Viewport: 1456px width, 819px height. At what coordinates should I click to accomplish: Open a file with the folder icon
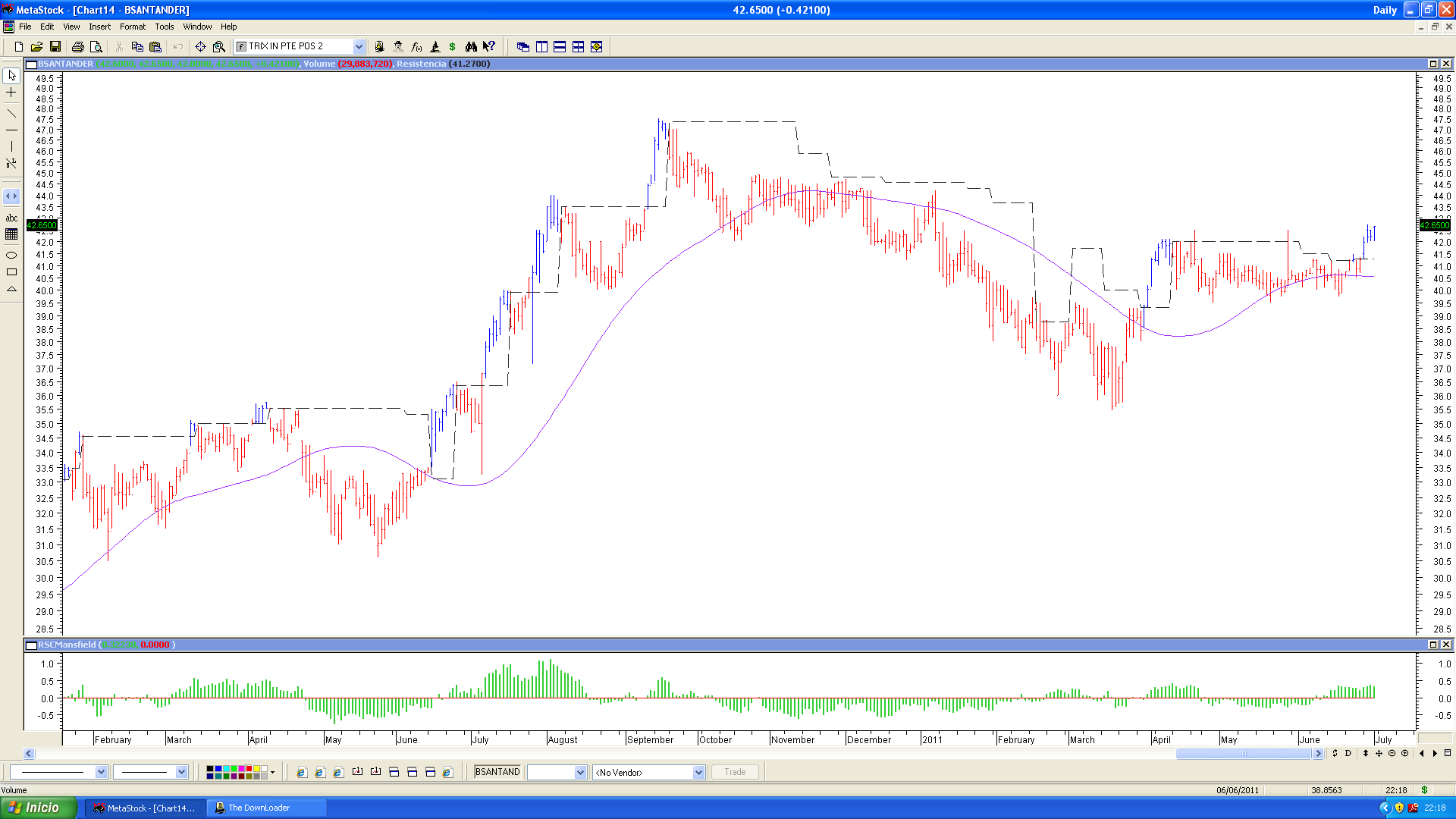click(36, 46)
